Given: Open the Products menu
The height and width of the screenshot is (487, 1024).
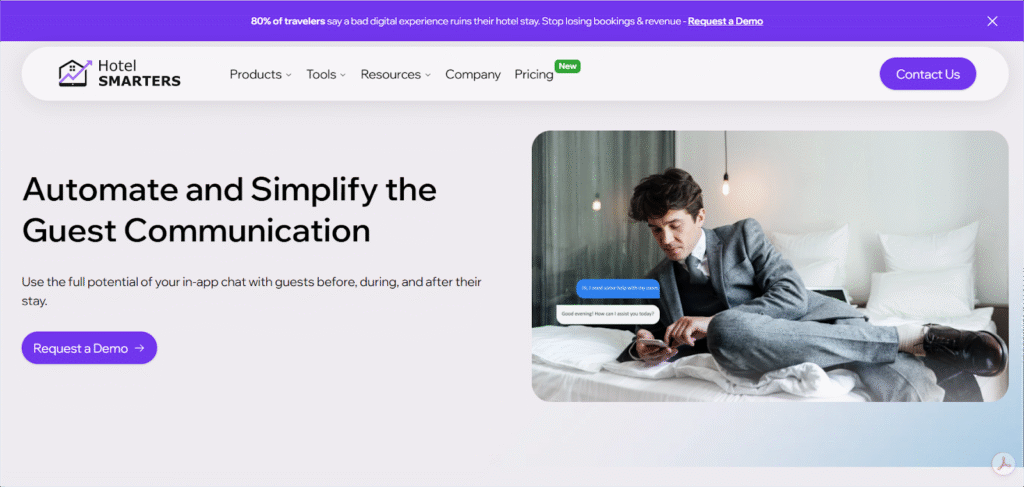Looking at the screenshot, I should (x=255, y=74).
